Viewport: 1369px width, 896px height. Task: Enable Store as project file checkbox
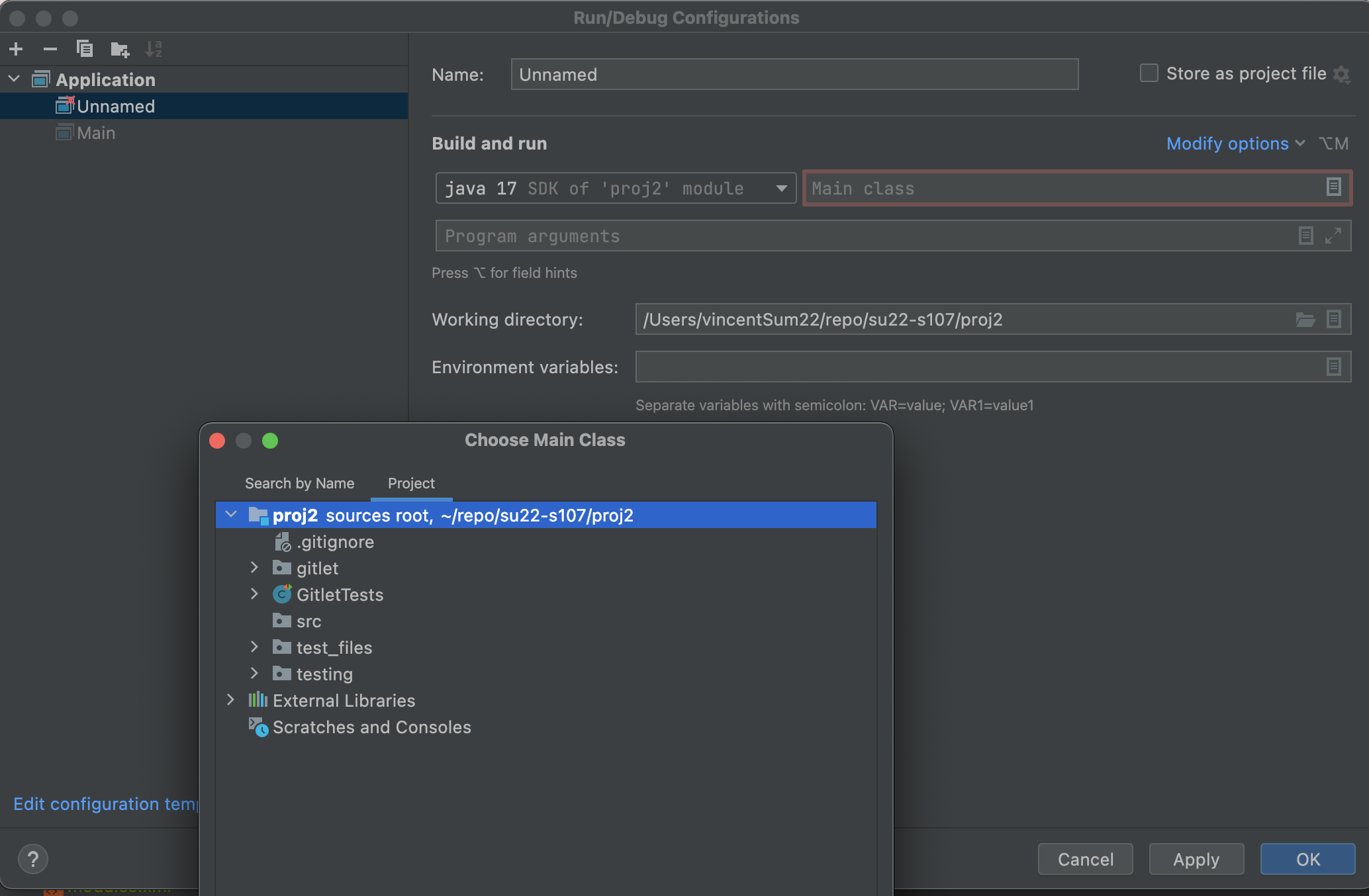click(x=1149, y=73)
